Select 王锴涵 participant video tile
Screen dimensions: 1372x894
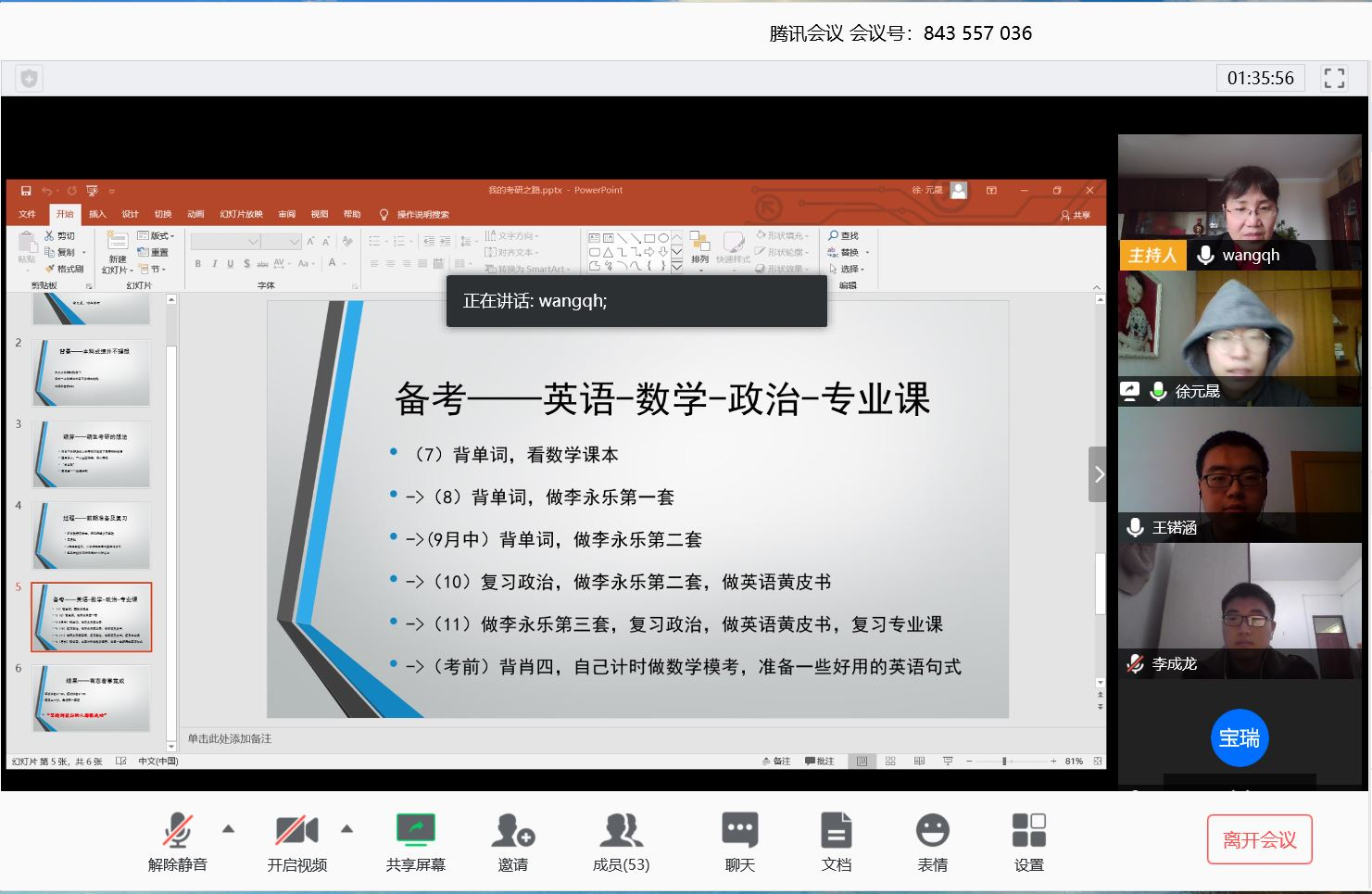[1239, 474]
